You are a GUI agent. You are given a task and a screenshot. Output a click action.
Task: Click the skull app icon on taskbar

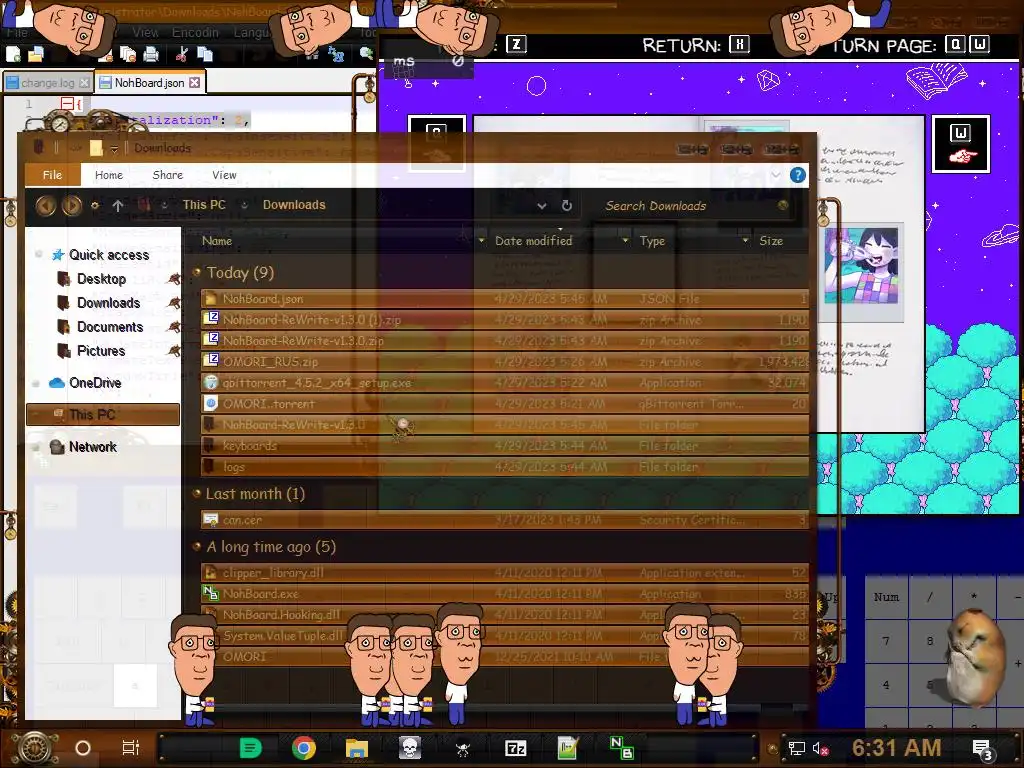pos(410,748)
